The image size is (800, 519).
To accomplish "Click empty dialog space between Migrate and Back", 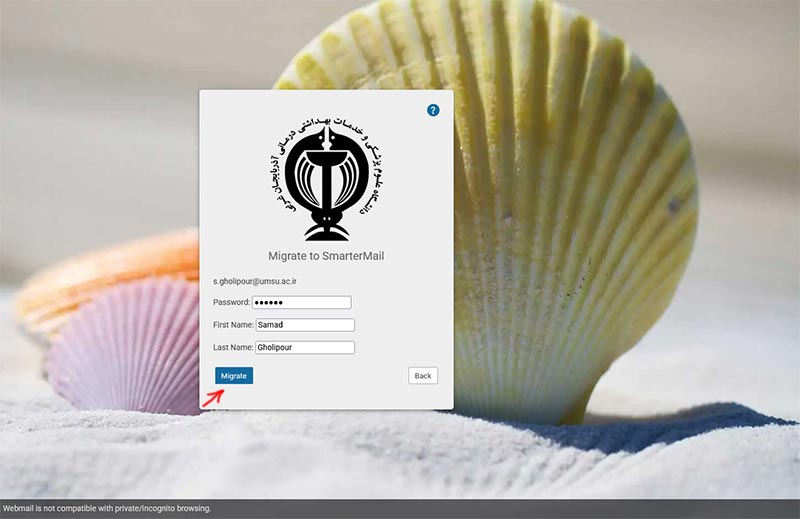I will click(x=330, y=376).
